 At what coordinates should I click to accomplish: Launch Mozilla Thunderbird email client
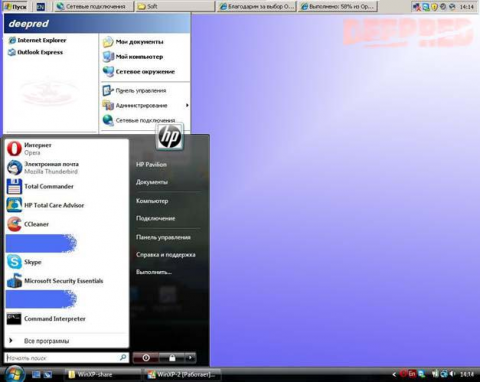point(67,168)
